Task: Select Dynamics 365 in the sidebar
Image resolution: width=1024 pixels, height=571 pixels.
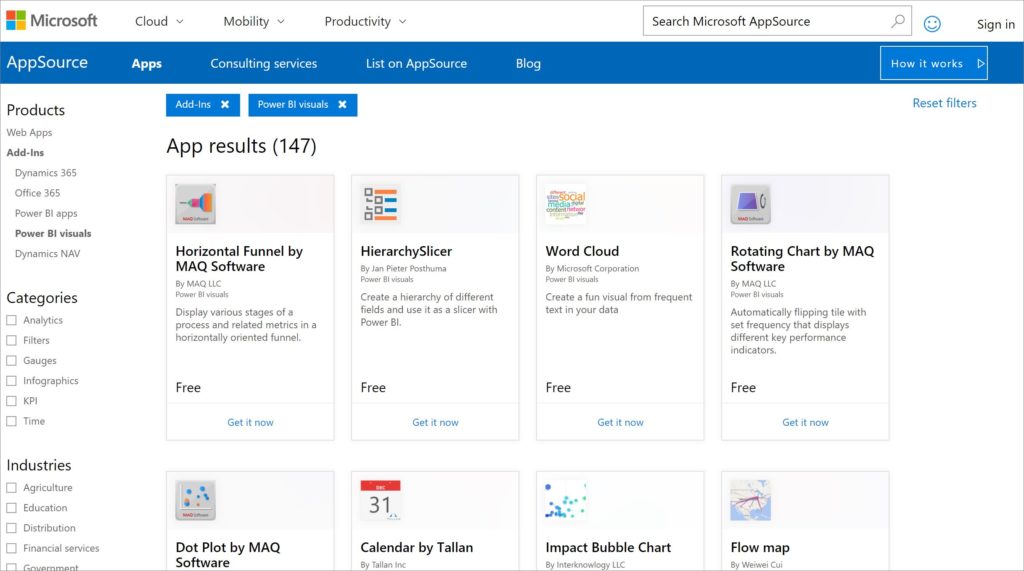Action: point(46,172)
